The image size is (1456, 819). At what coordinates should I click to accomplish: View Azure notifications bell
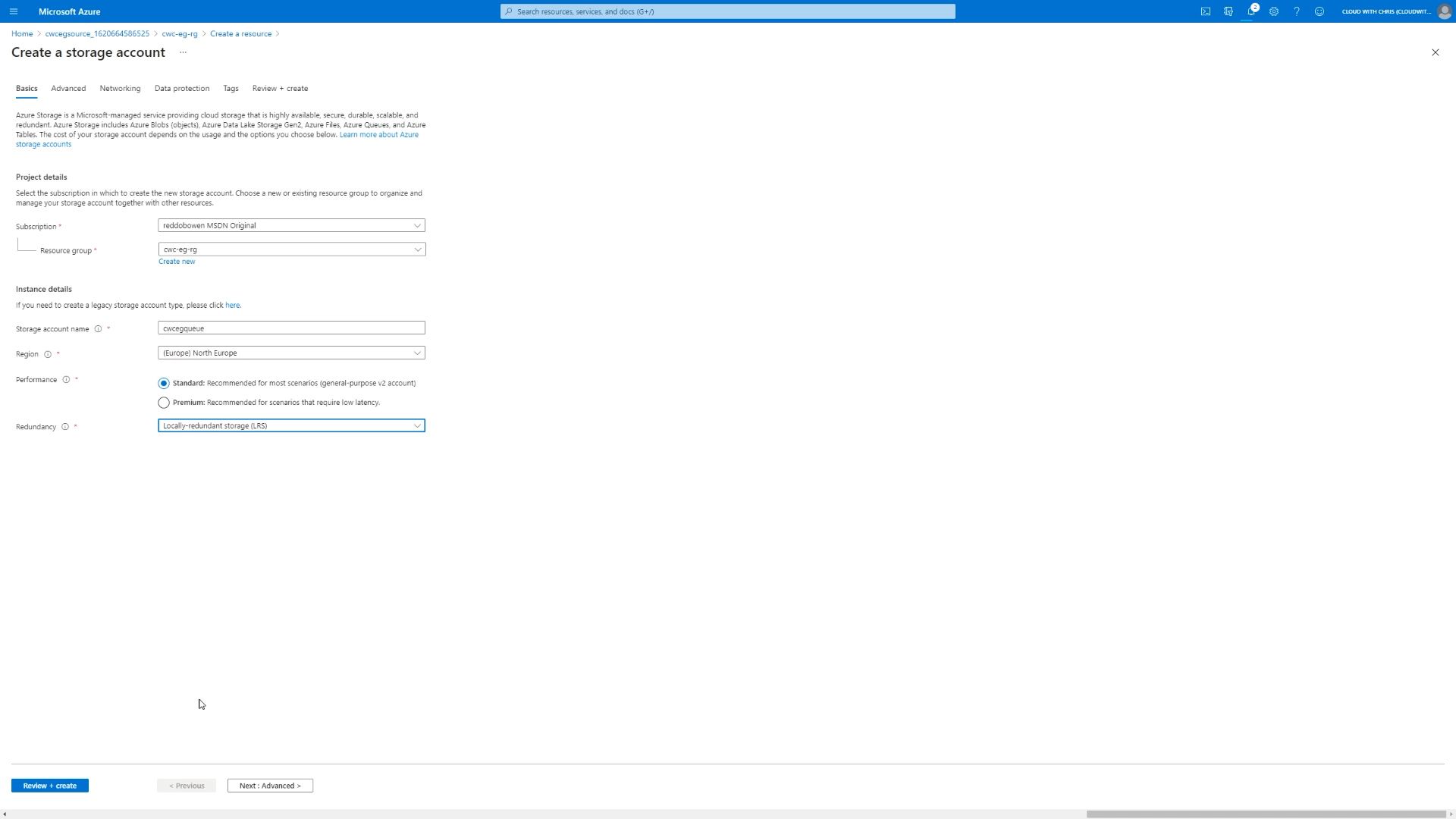[1251, 11]
